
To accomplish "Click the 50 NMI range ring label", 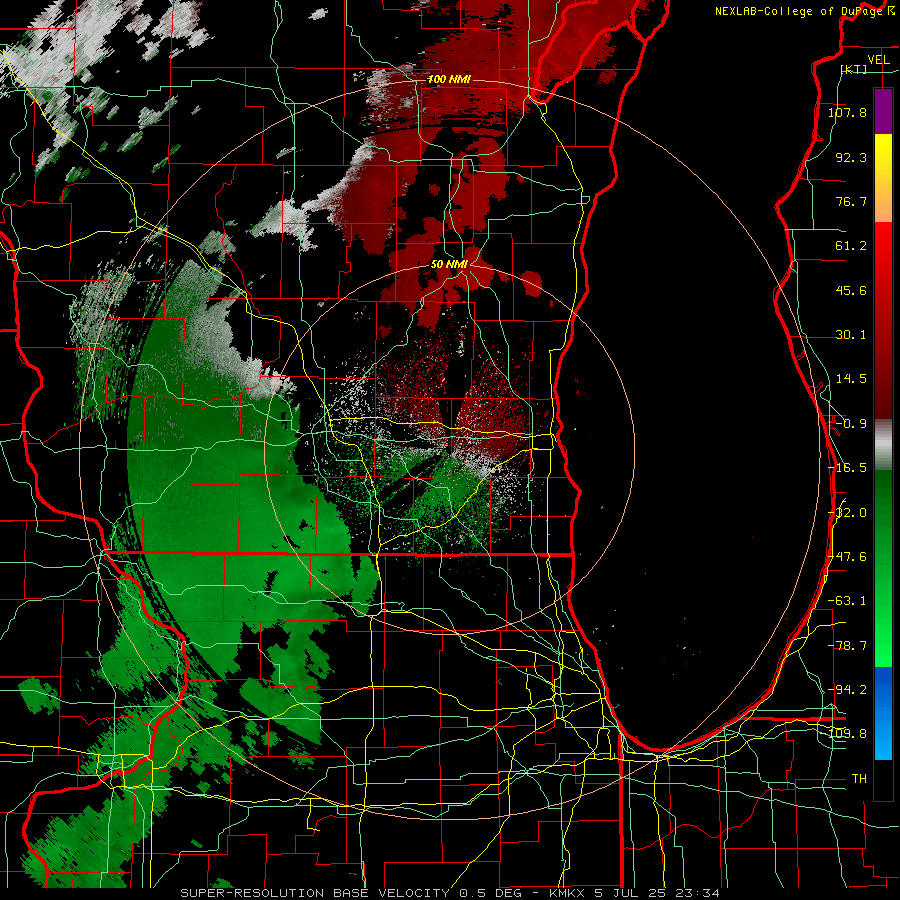I will click(x=449, y=264).
